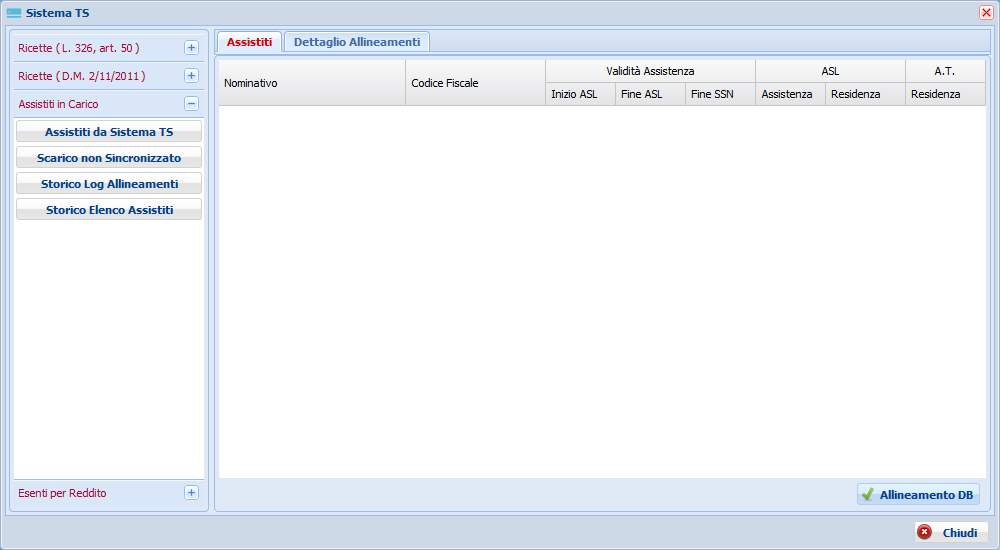
Task: Open Storico Log Allineamenti
Action: click(x=109, y=184)
